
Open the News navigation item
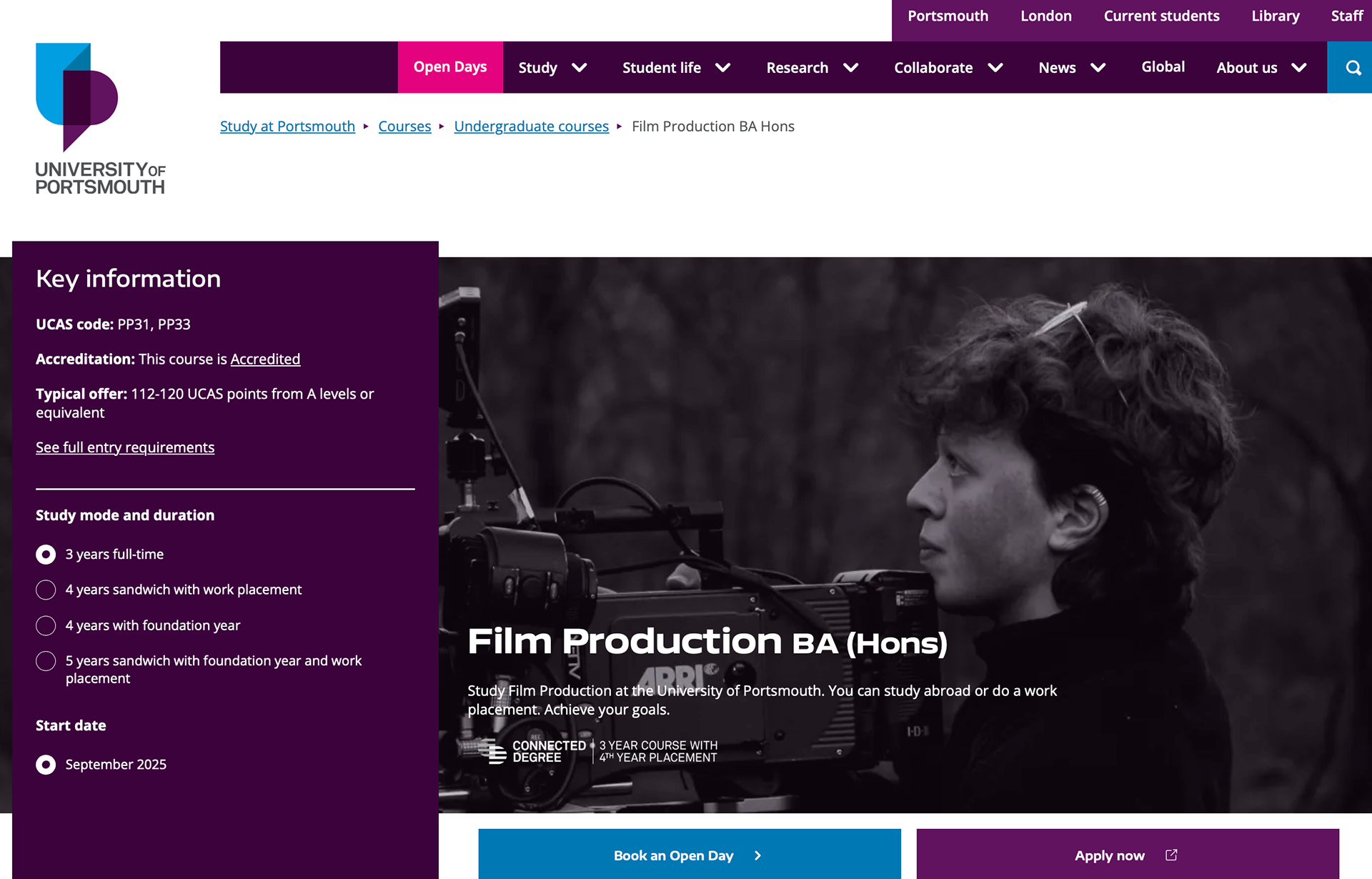(x=1057, y=68)
